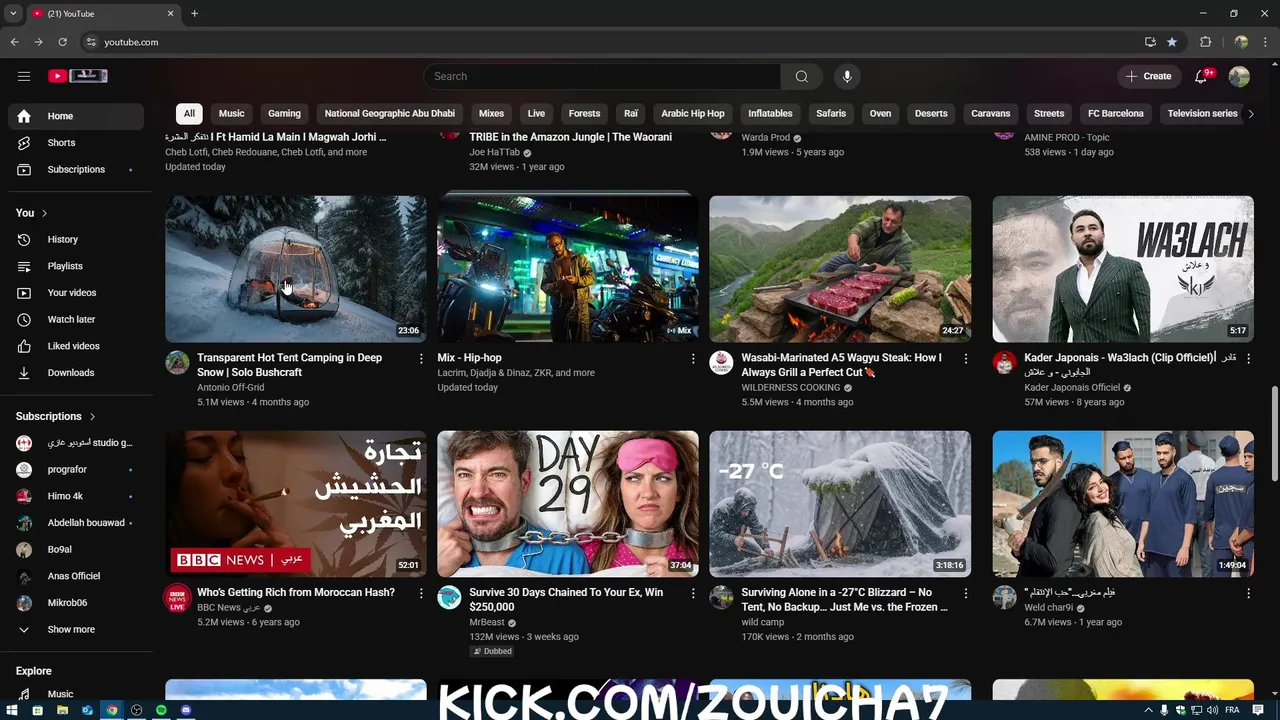Open Spotify from taskbar
Image resolution: width=1280 pixels, height=720 pixels.
[161, 710]
